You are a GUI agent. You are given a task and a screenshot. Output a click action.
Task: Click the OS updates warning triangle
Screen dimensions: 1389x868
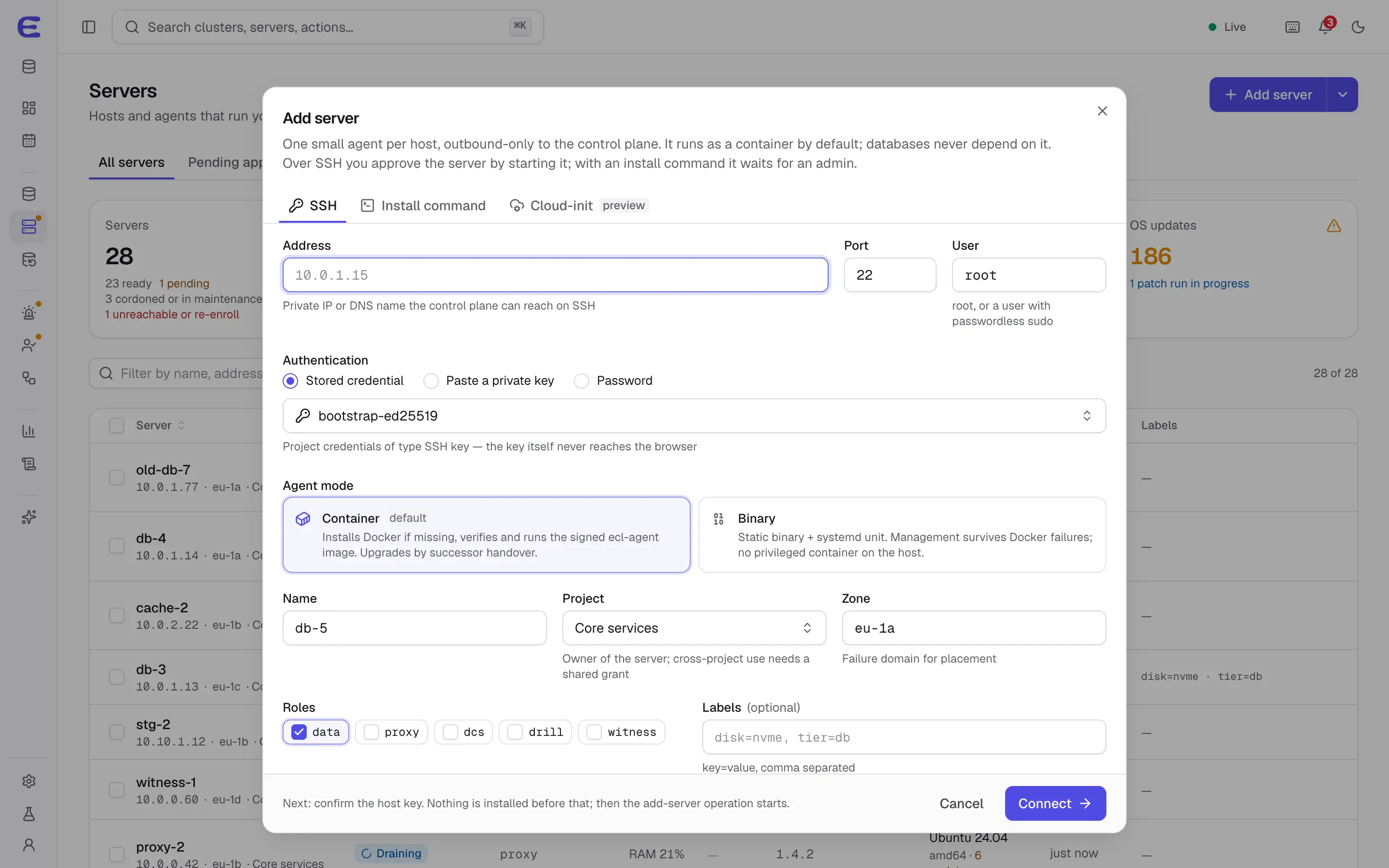click(x=1334, y=226)
